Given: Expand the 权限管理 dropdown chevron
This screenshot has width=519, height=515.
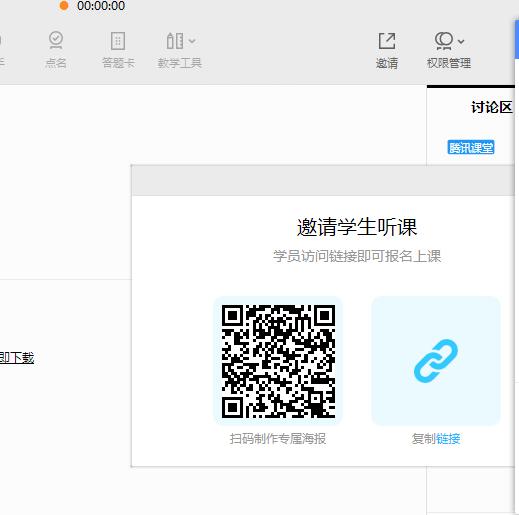Looking at the screenshot, I should tap(461, 41).
